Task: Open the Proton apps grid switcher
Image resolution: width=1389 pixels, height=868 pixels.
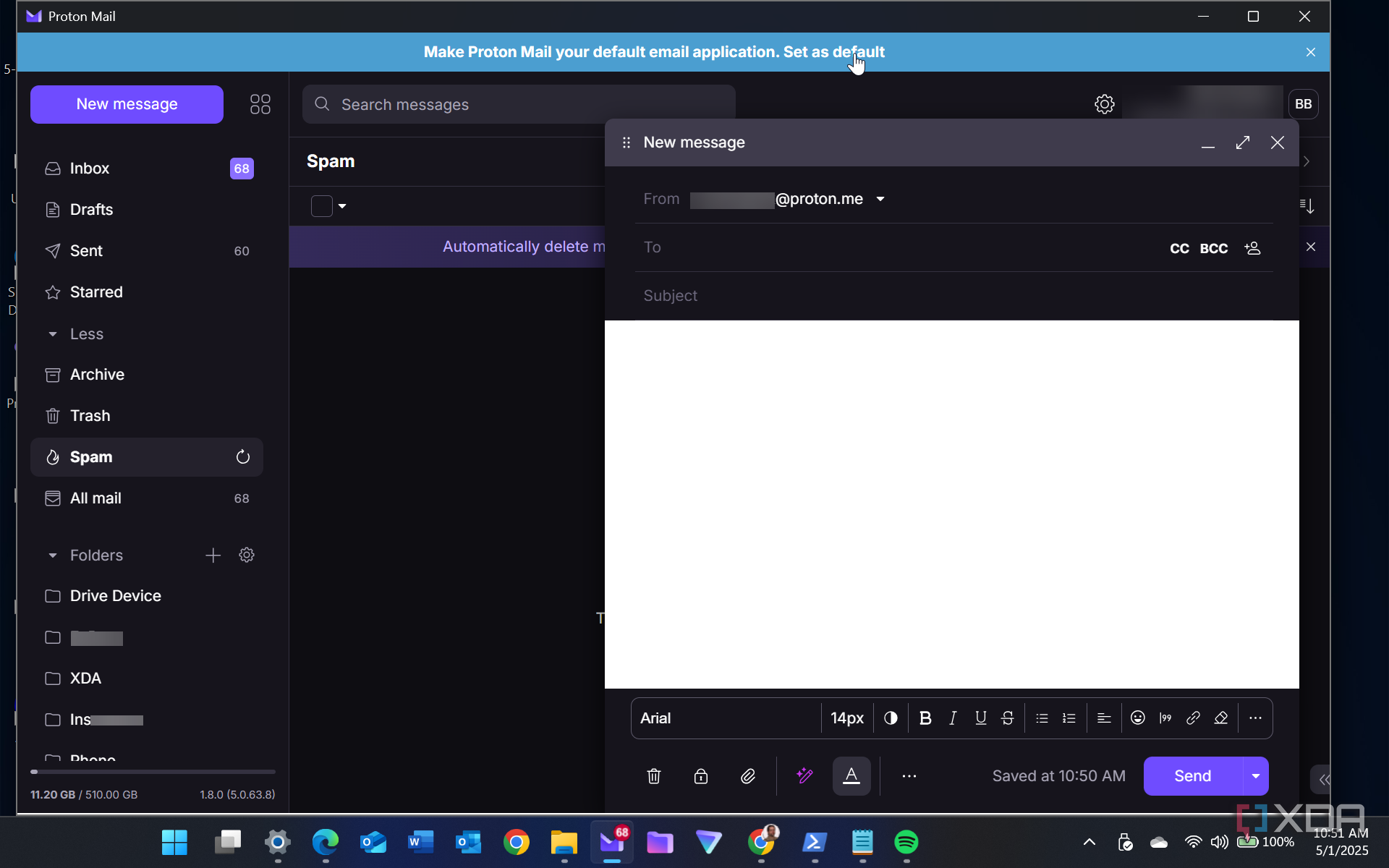Action: point(260,104)
